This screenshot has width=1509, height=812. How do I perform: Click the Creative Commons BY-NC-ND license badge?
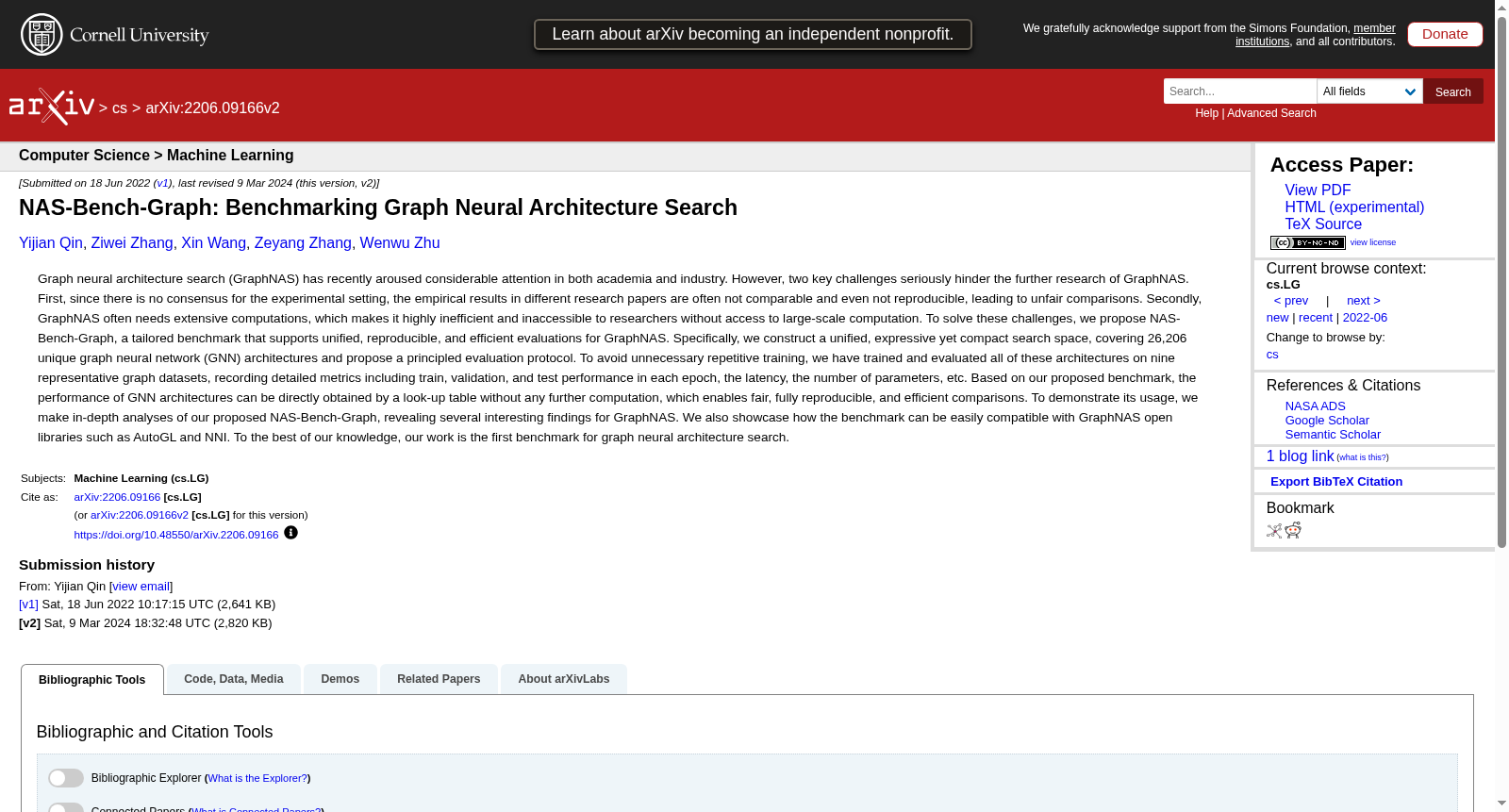(1307, 242)
